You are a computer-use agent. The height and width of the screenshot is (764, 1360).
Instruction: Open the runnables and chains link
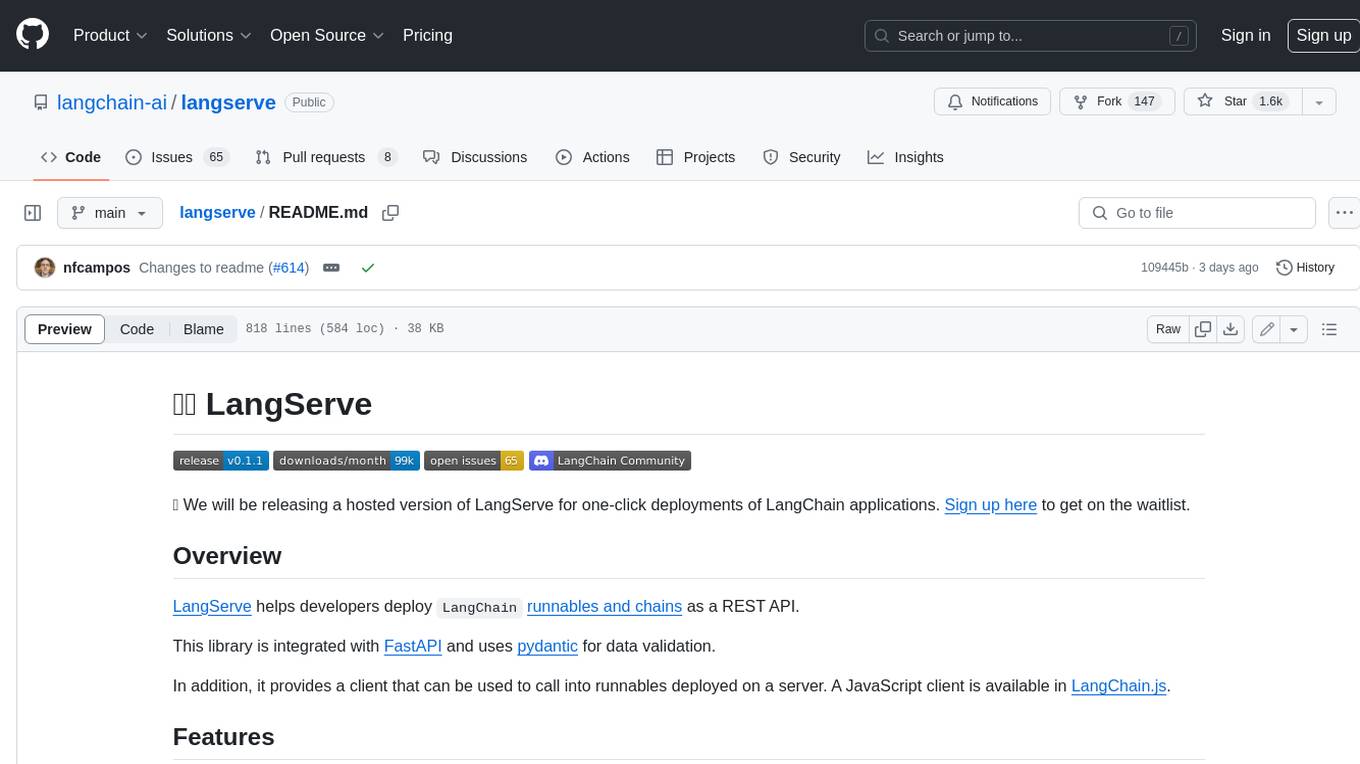coord(604,606)
